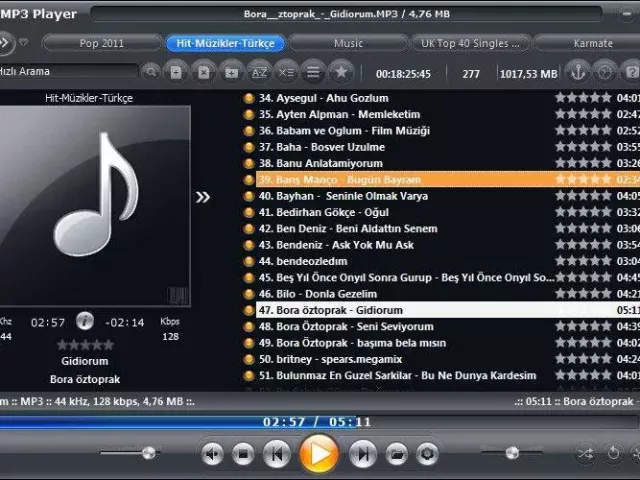The width and height of the screenshot is (640, 480).
Task: Expand the round info button beside elapsed time
Action: tap(85, 321)
